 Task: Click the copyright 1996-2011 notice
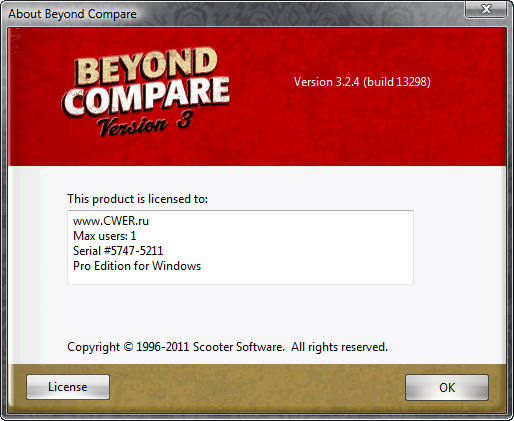pos(227,347)
